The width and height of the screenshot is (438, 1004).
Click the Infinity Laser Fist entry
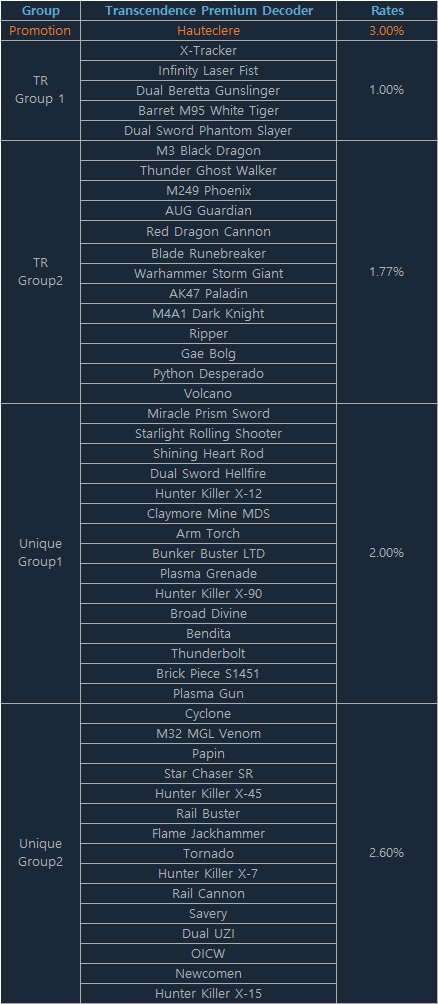[x=209, y=70]
